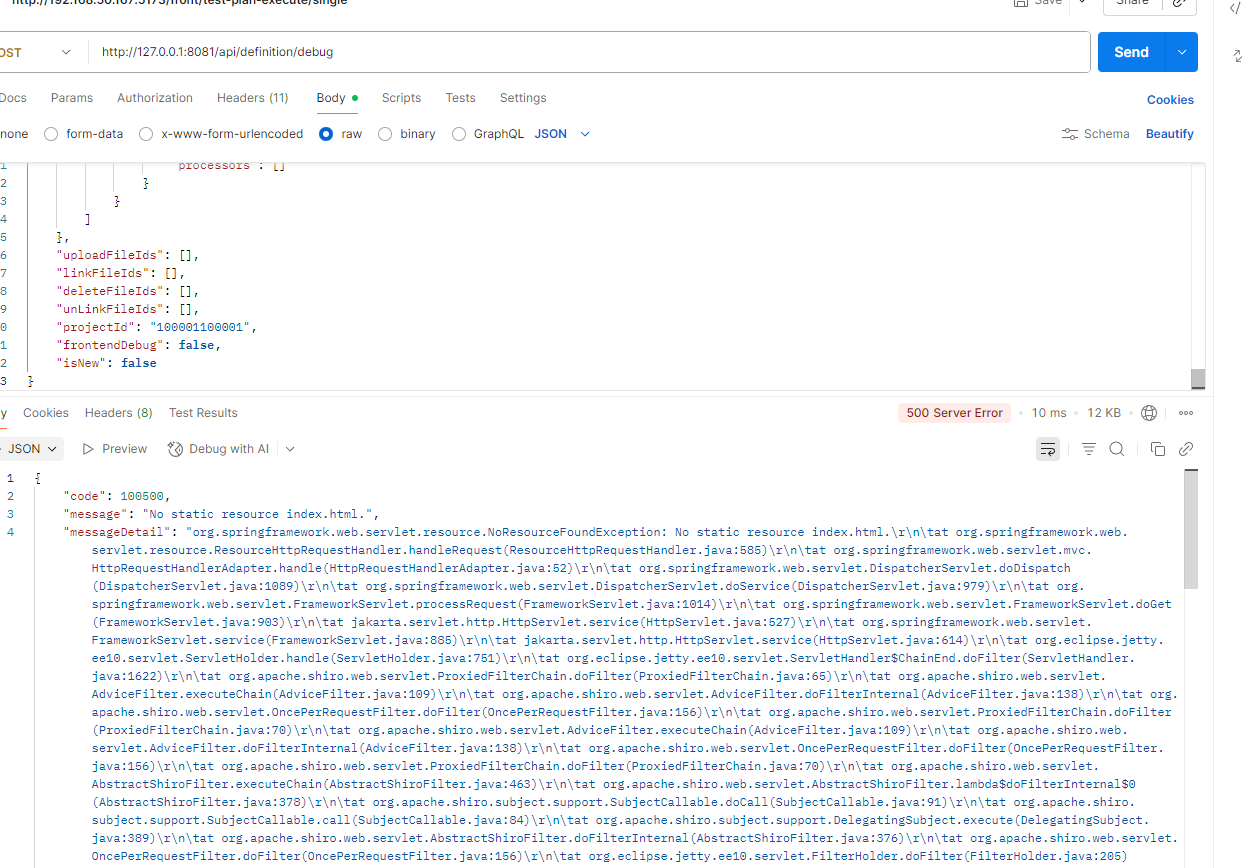Expand the Debug with AI chevron
The height and width of the screenshot is (868, 1242).
tap(290, 449)
